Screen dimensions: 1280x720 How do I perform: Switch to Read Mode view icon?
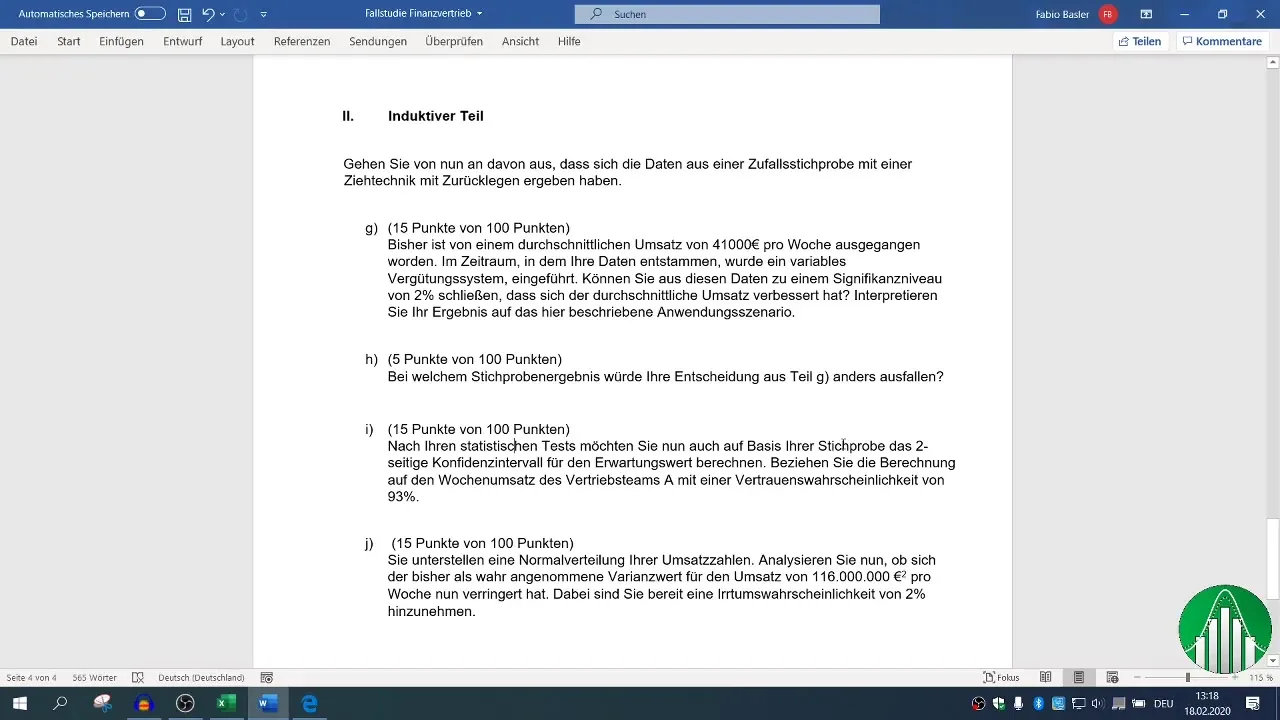pyautogui.click(x=1046, y=677)
